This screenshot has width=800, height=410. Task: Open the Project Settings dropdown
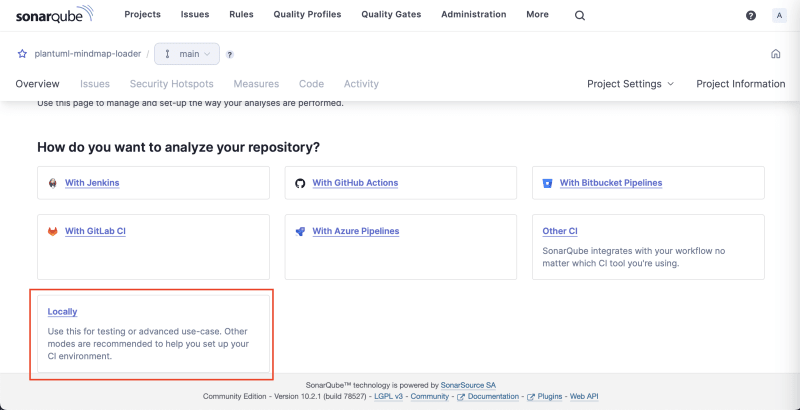point(630,84)
